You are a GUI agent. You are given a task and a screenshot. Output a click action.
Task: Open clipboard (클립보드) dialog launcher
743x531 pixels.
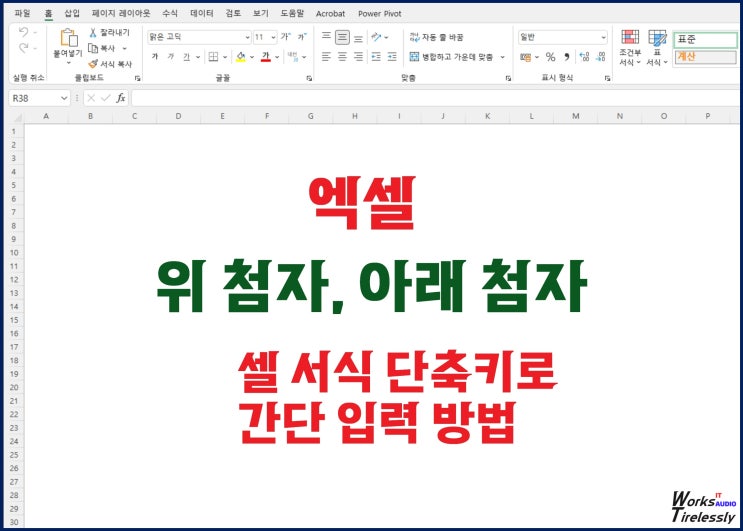(x=137, y=78)
